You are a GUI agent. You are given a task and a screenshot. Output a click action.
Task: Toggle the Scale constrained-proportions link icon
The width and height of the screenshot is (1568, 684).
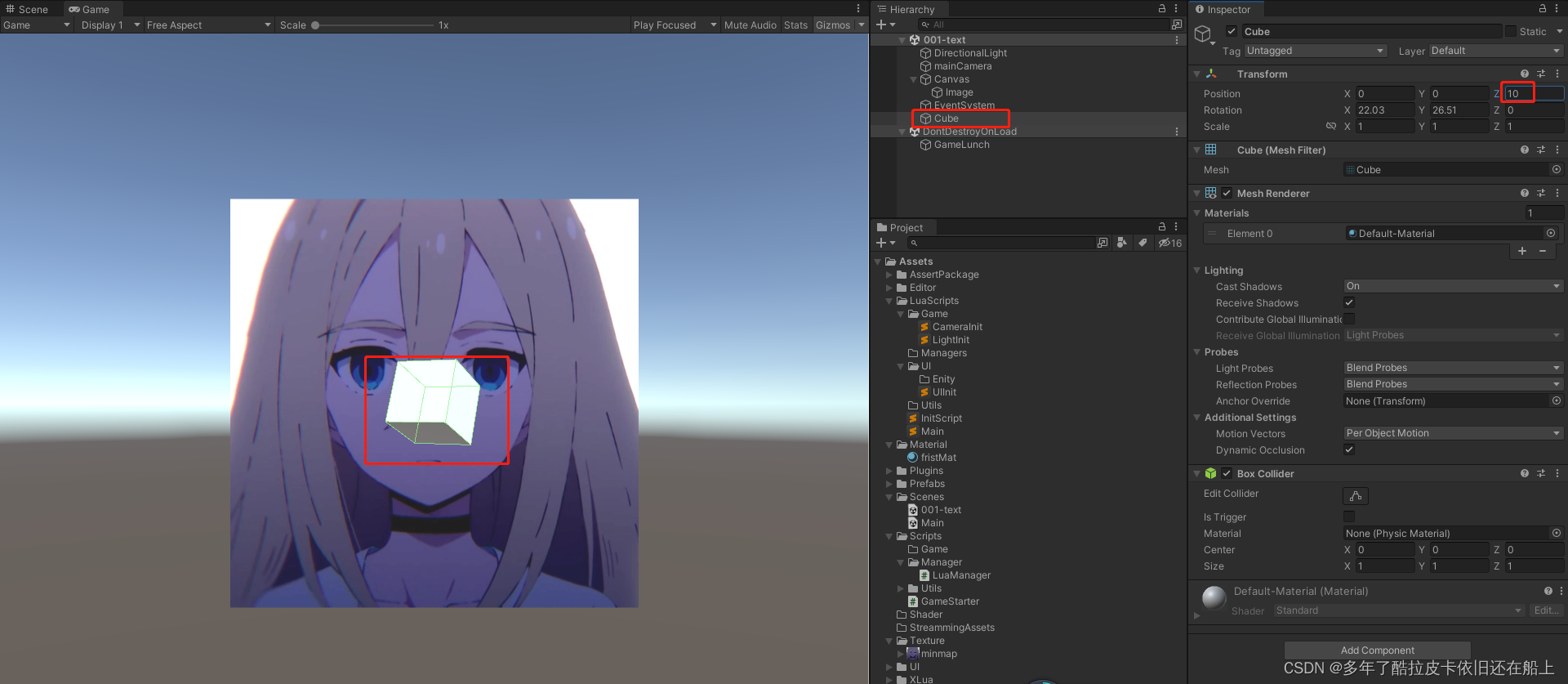[1331, 126]
